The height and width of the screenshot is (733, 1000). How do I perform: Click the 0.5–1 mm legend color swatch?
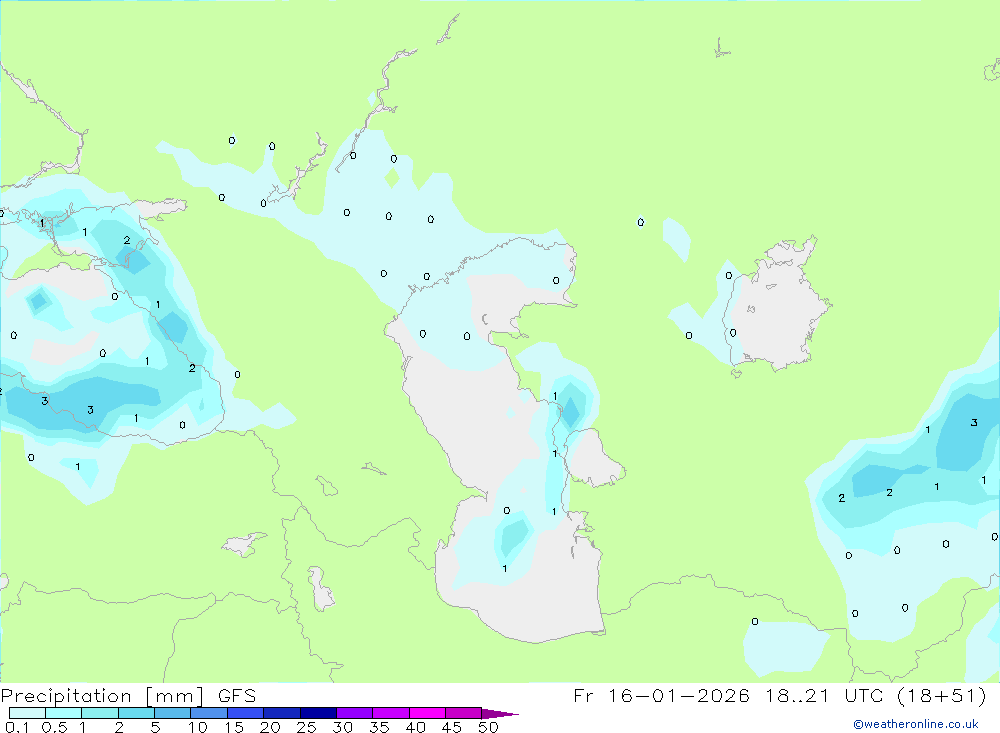[64, 713]
